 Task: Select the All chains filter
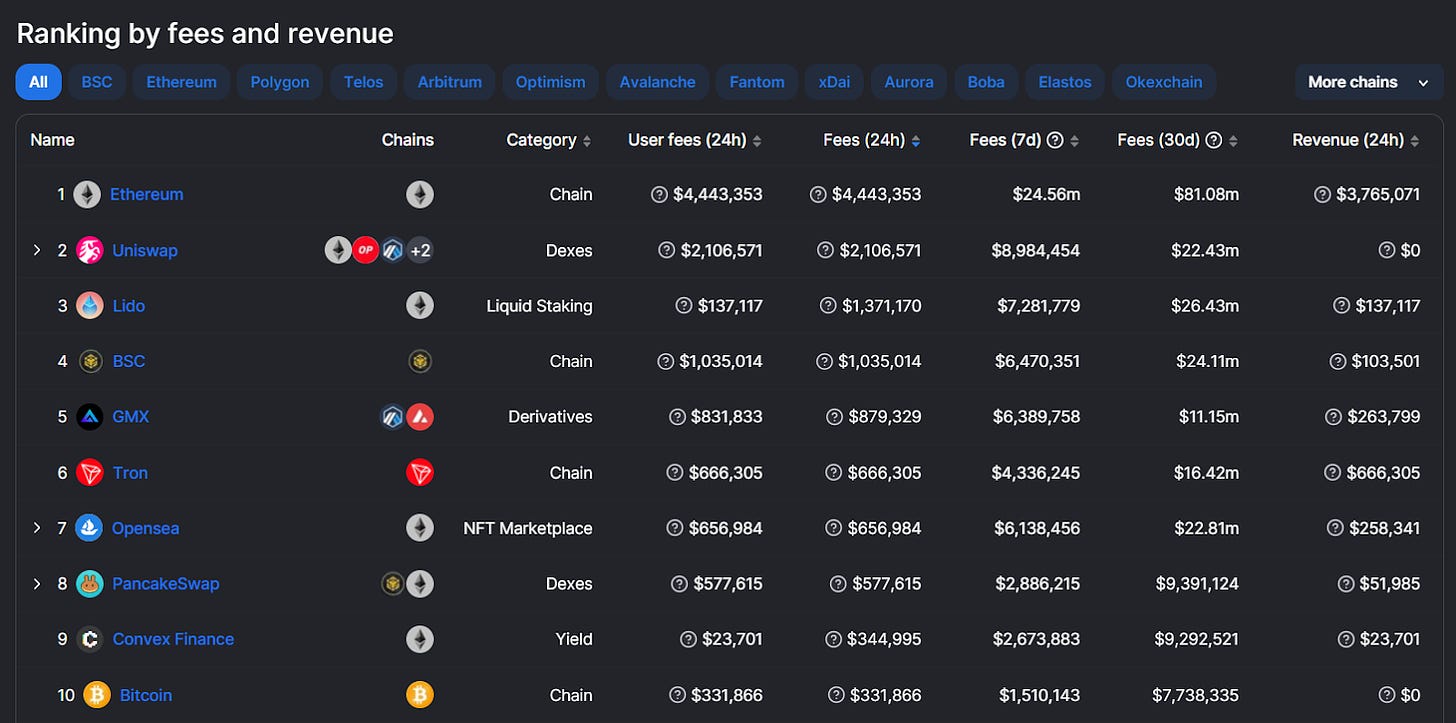tap(38, 82)
